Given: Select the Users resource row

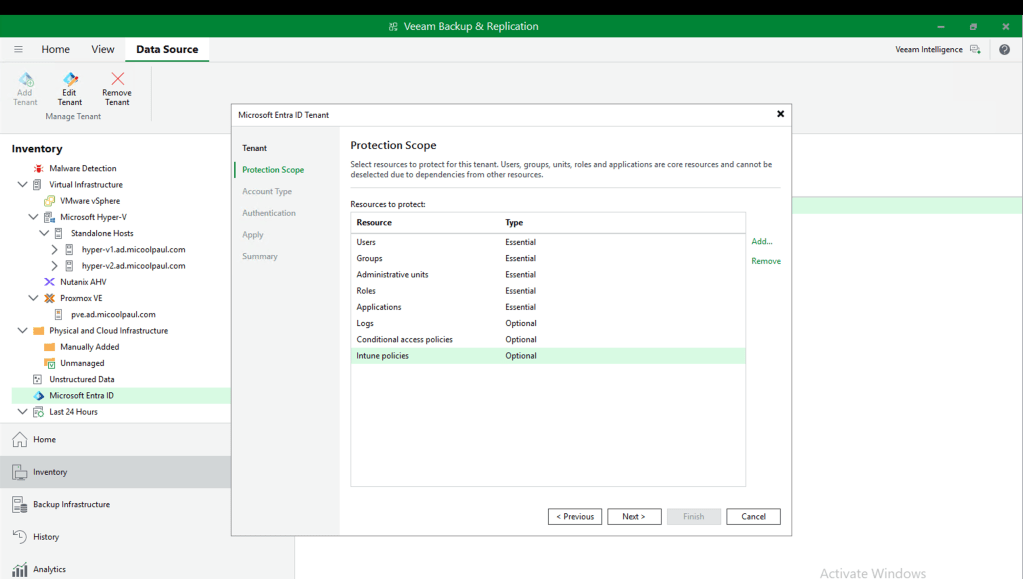Looking at the screenshot, I should (548, 242).
